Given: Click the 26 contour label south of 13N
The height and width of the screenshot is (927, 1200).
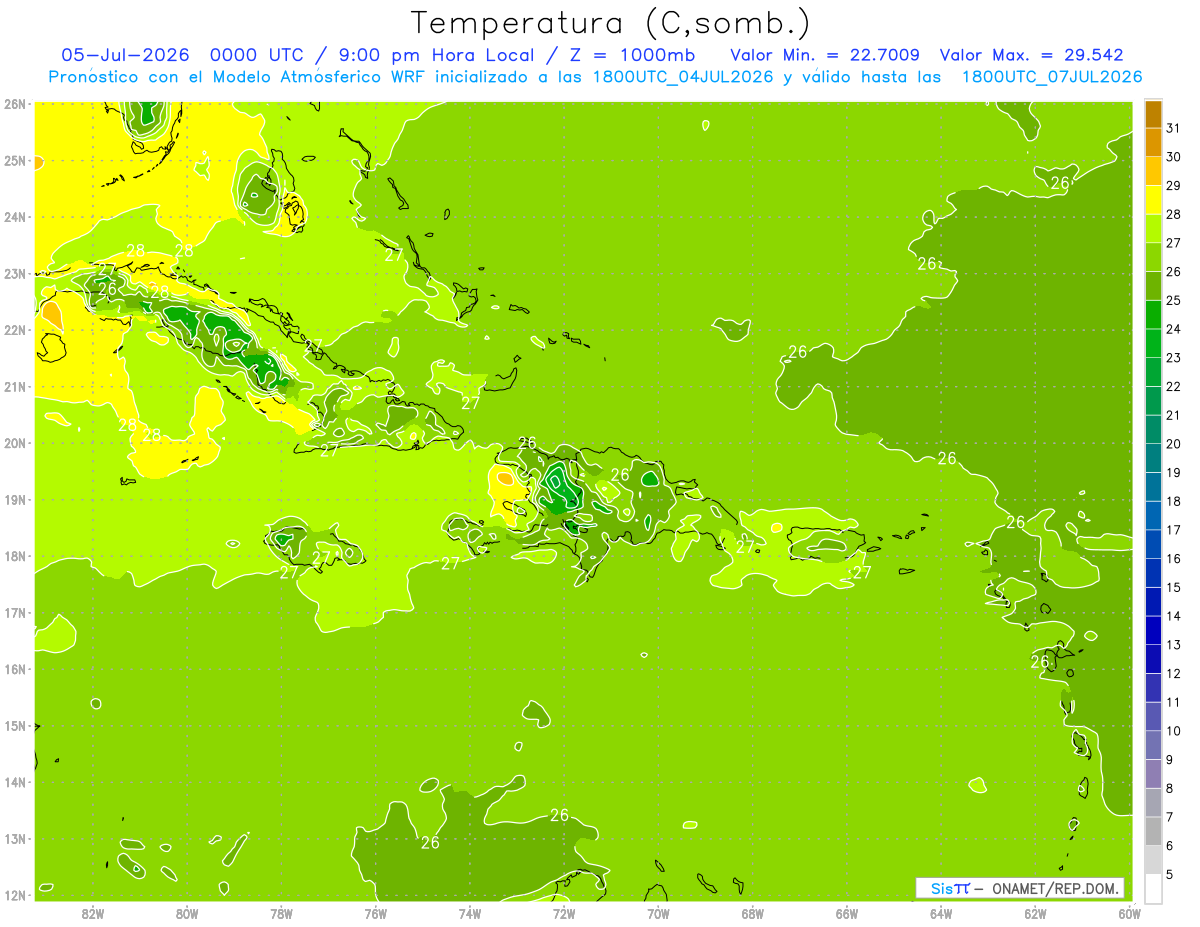Looking at the screenshot, I should pyautogui.click(x=430, y=843).
